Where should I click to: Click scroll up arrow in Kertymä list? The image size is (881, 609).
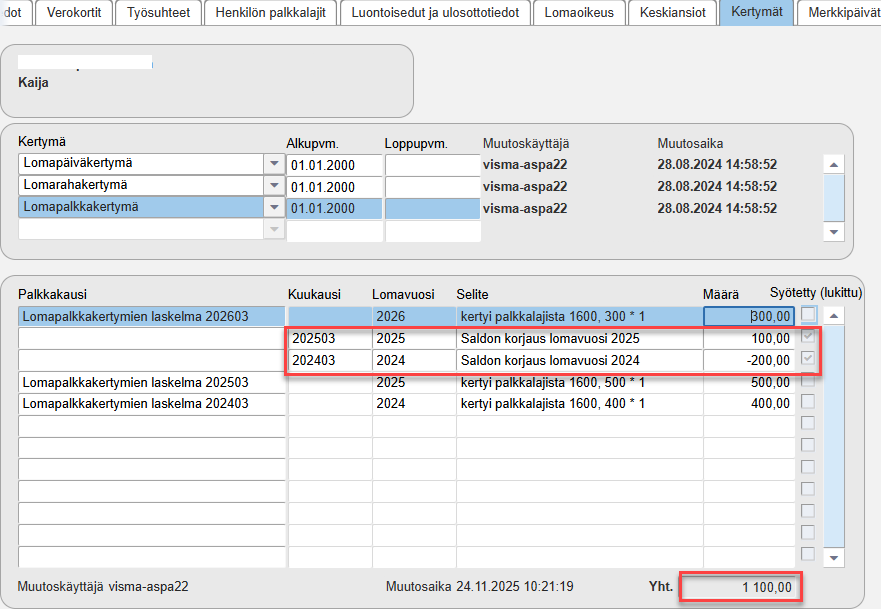pyautogui.click(x=834, y=165)
